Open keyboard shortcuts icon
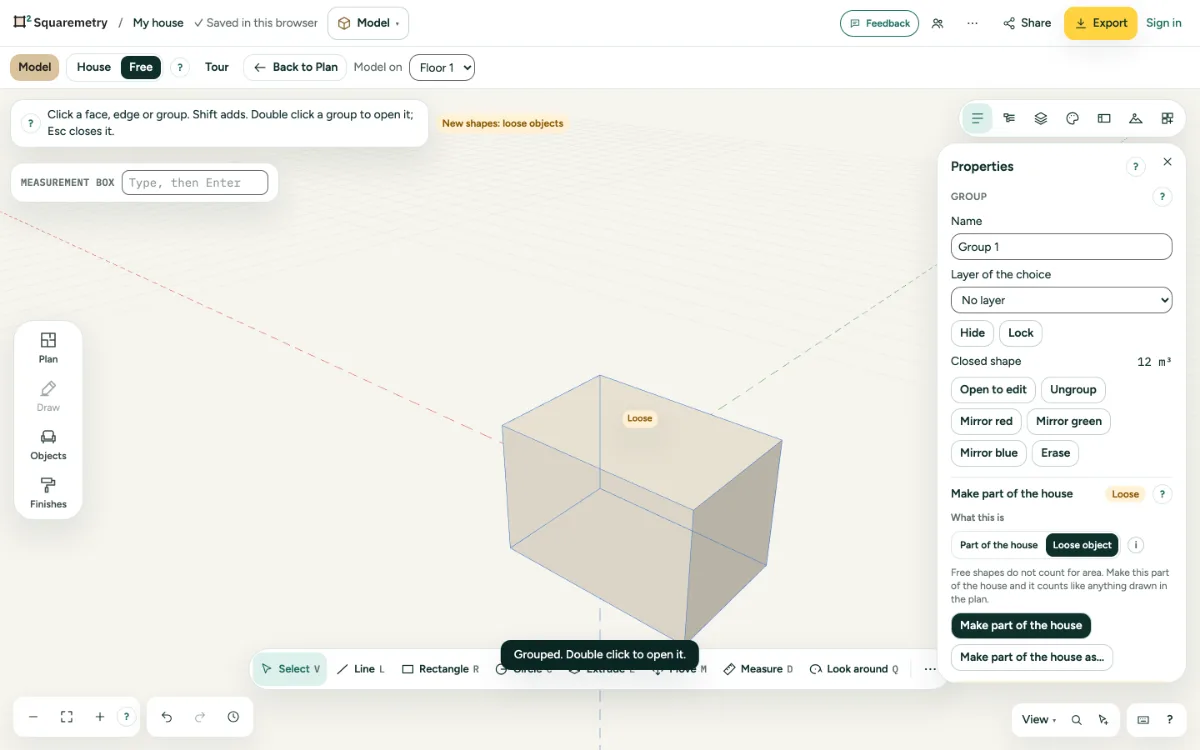The image size is (1200, 750). tap(1143, 720)
